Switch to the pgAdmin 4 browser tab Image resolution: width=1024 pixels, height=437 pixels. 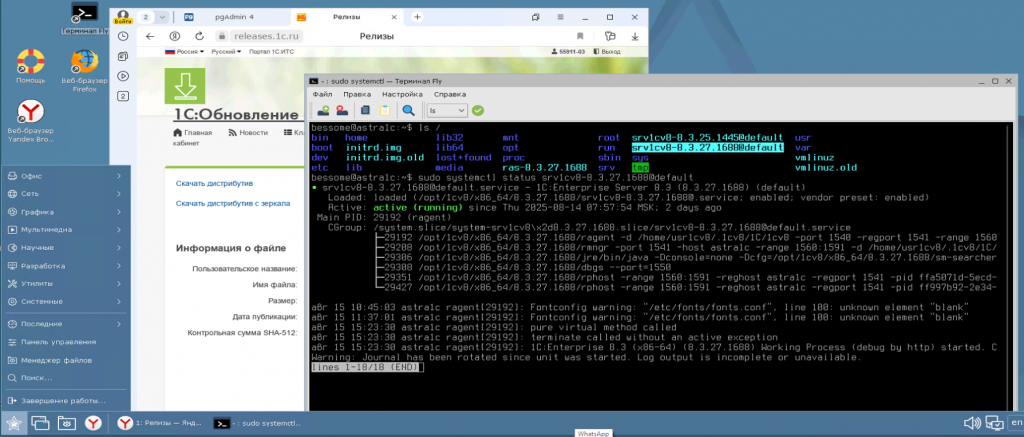tap(232, 17)
